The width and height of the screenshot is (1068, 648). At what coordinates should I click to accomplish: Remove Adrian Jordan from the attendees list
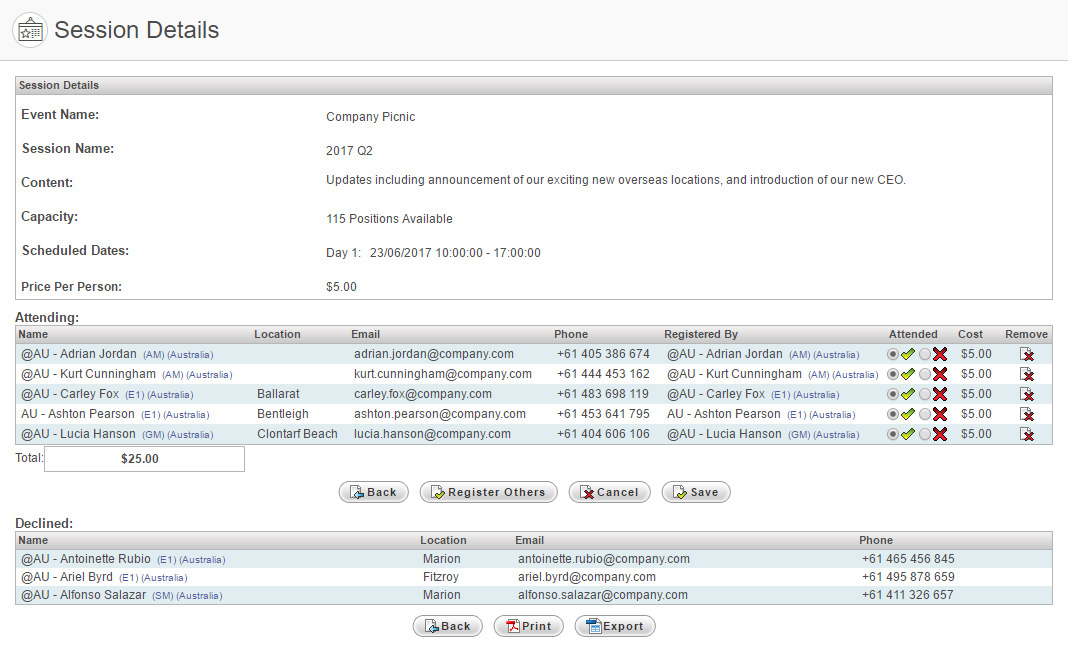[x=1027, y=353]
